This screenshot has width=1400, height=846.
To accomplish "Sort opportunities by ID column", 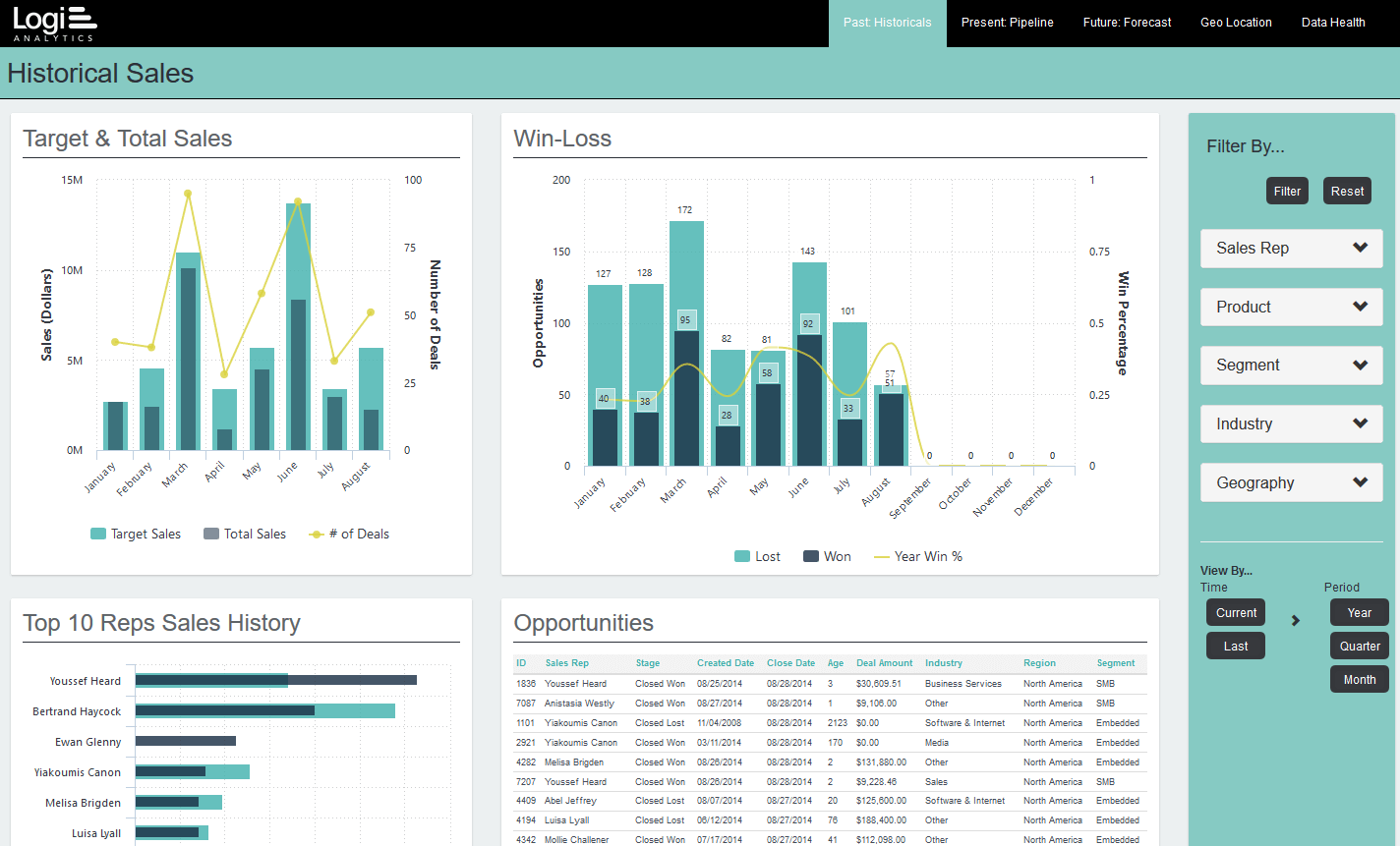I will [522, 663].
